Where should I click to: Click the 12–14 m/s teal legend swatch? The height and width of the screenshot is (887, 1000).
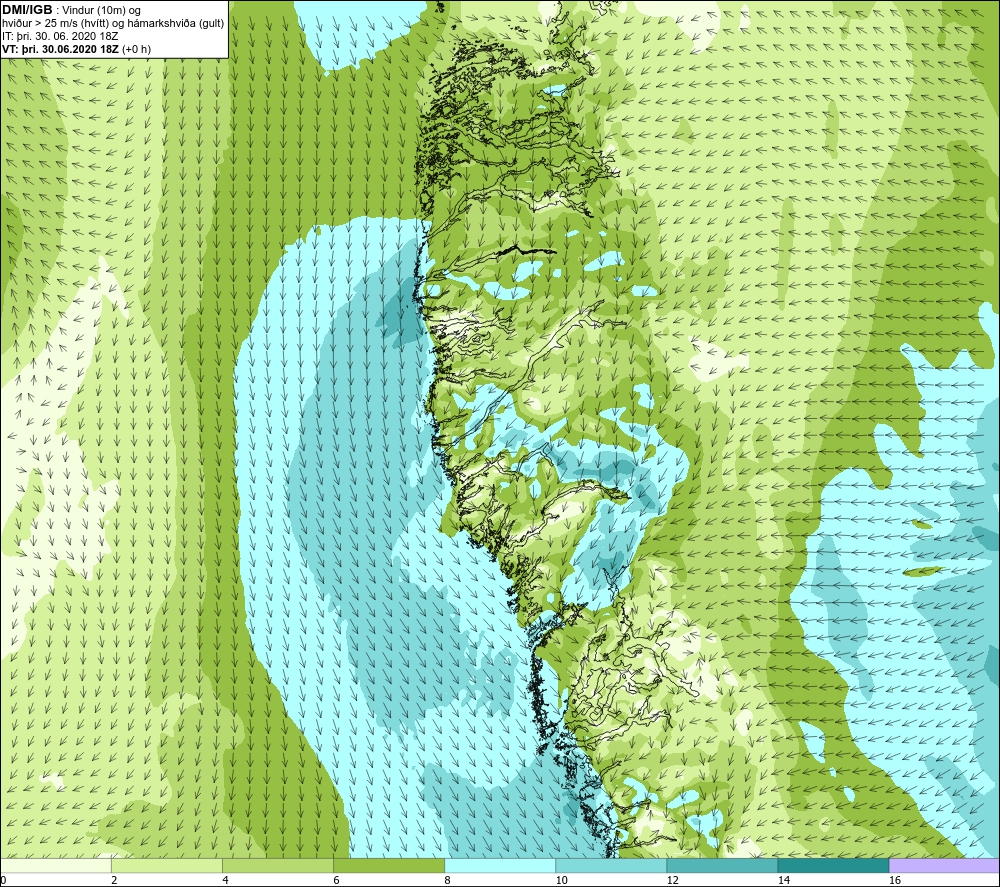(722, 865)
